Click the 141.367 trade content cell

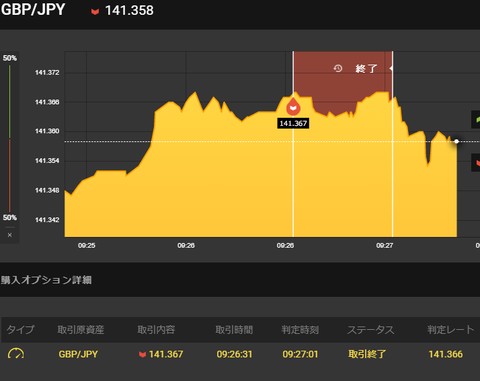click(166, 354)
